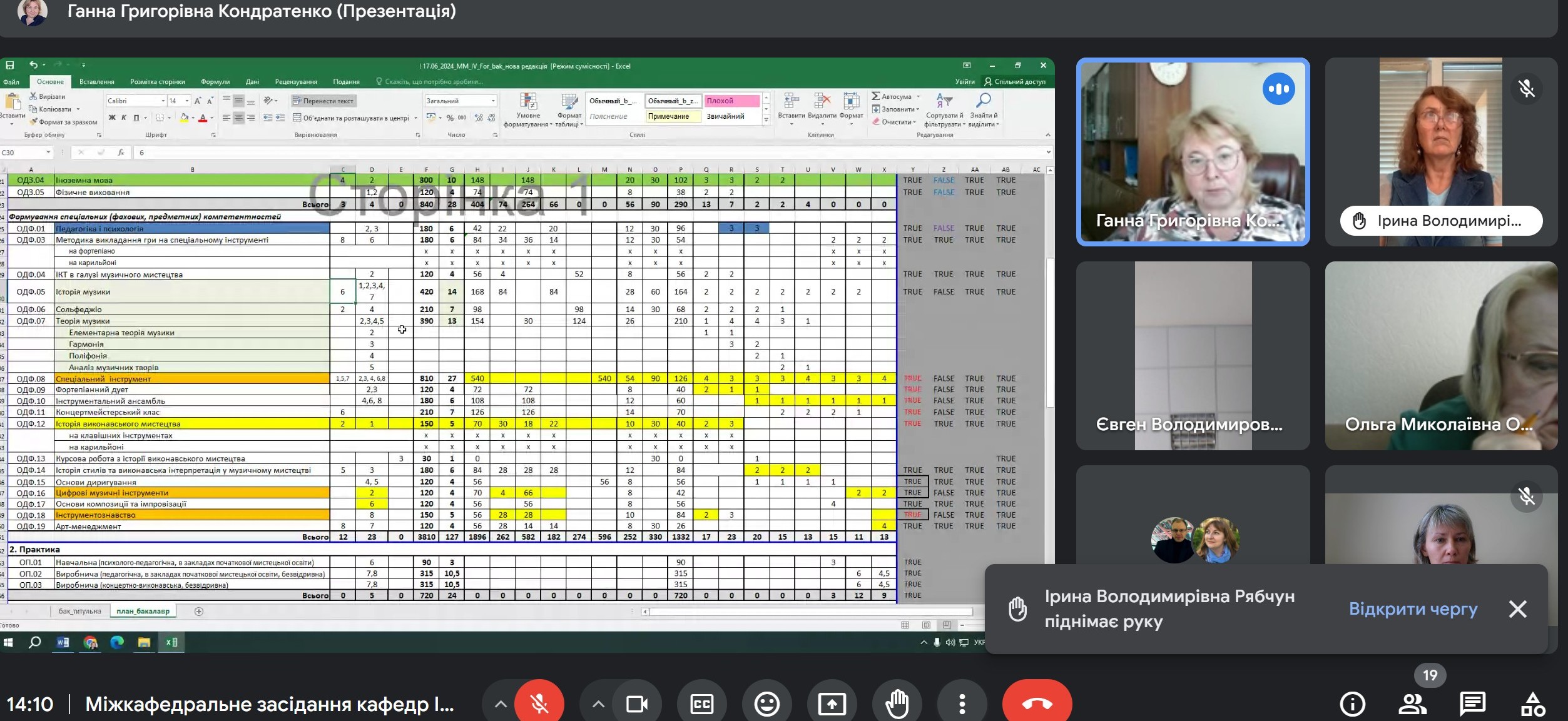Unmute the microphone toggle
The image size is (1568, 721).
[539, 704]
